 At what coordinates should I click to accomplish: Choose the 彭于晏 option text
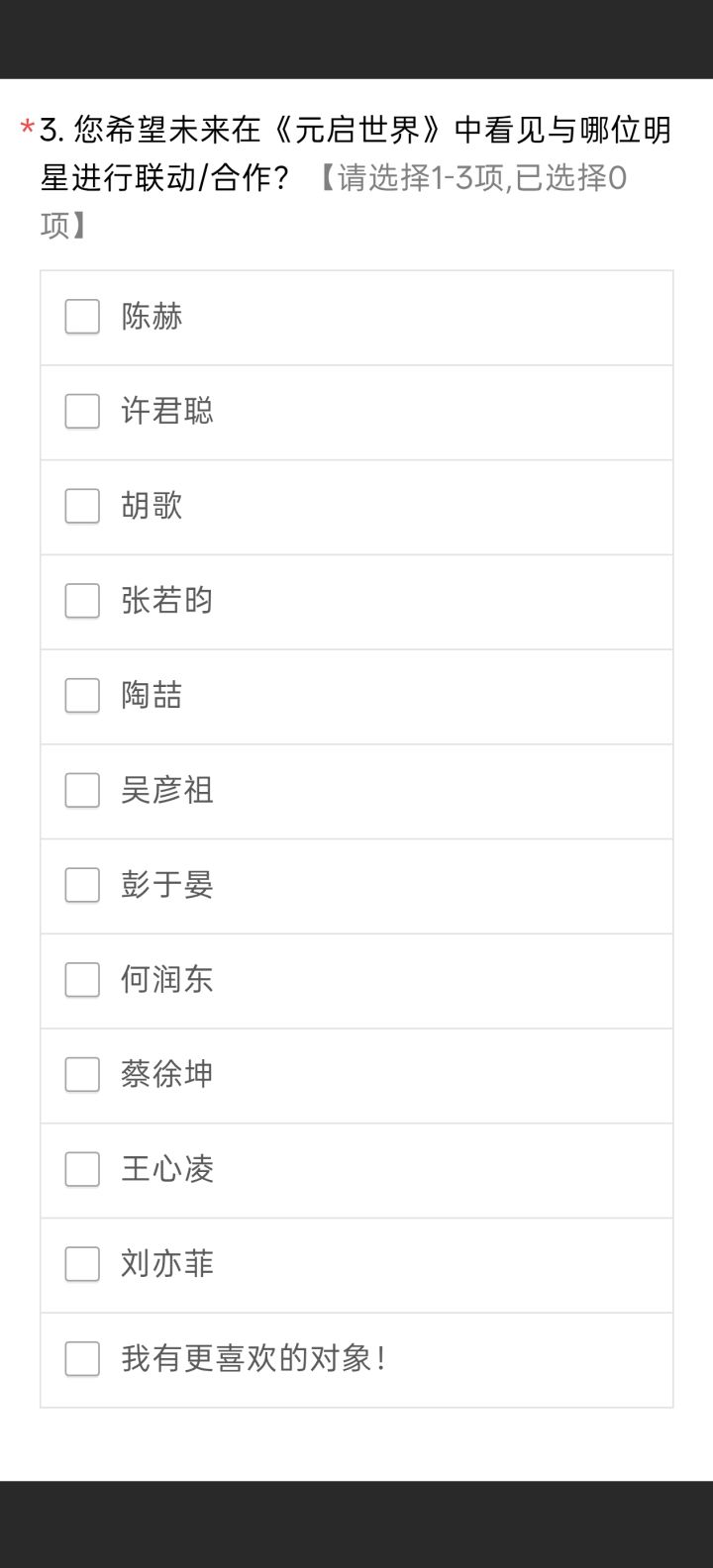pos(167,885)
